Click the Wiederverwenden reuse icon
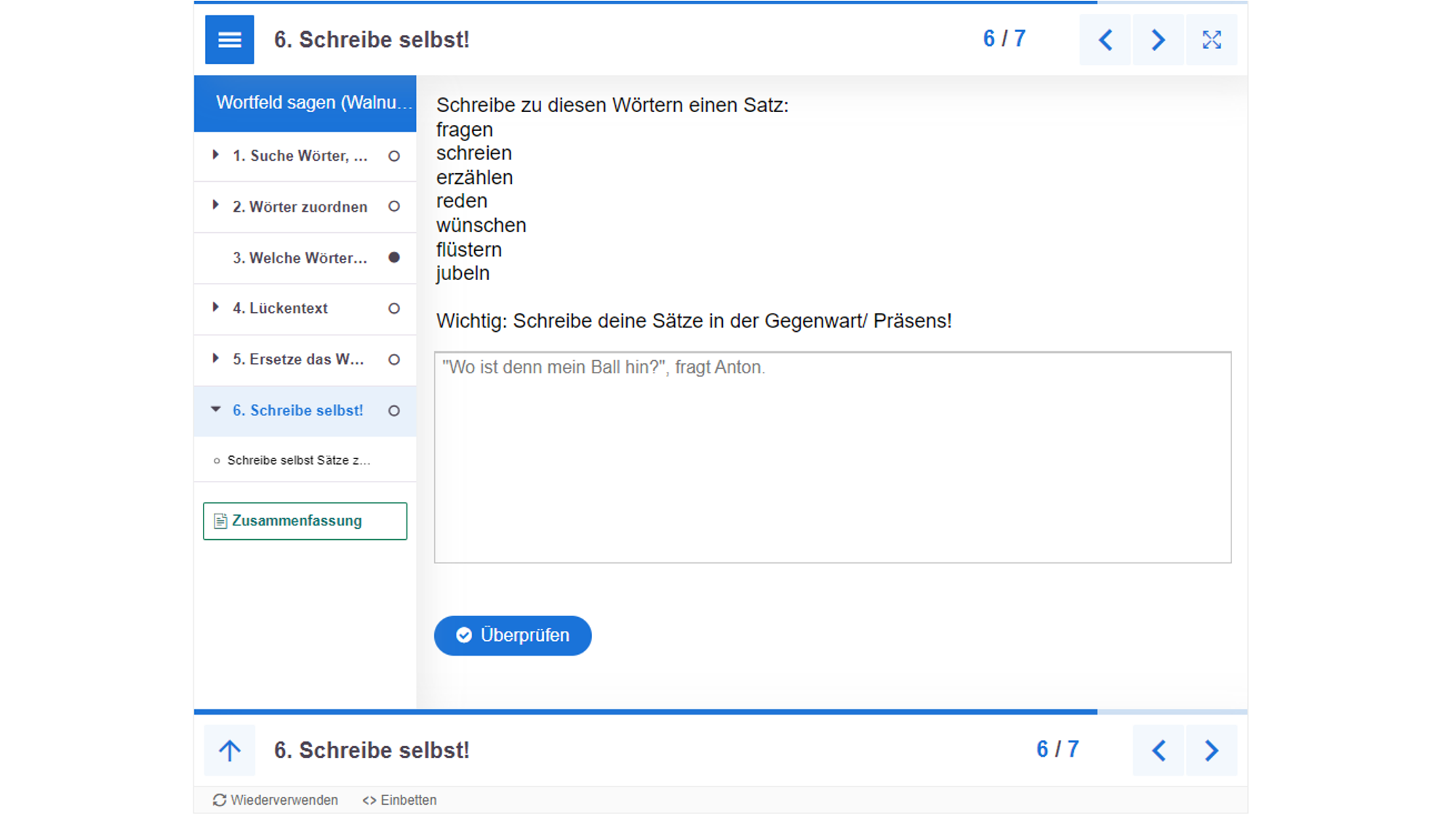This screenshot has height=820, width=1456. tap(219, 800)
